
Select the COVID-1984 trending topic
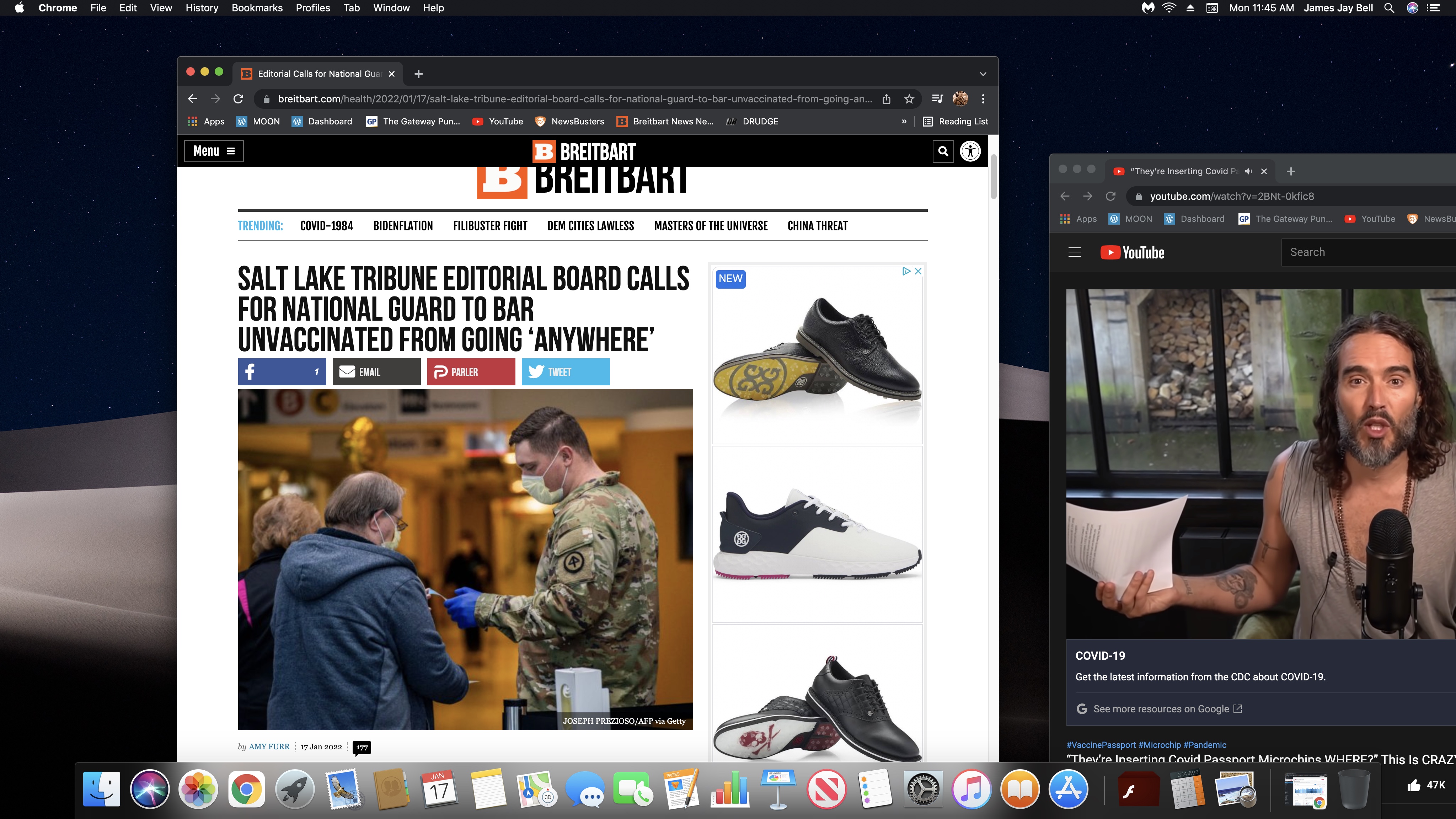click(x=326, y=225)
